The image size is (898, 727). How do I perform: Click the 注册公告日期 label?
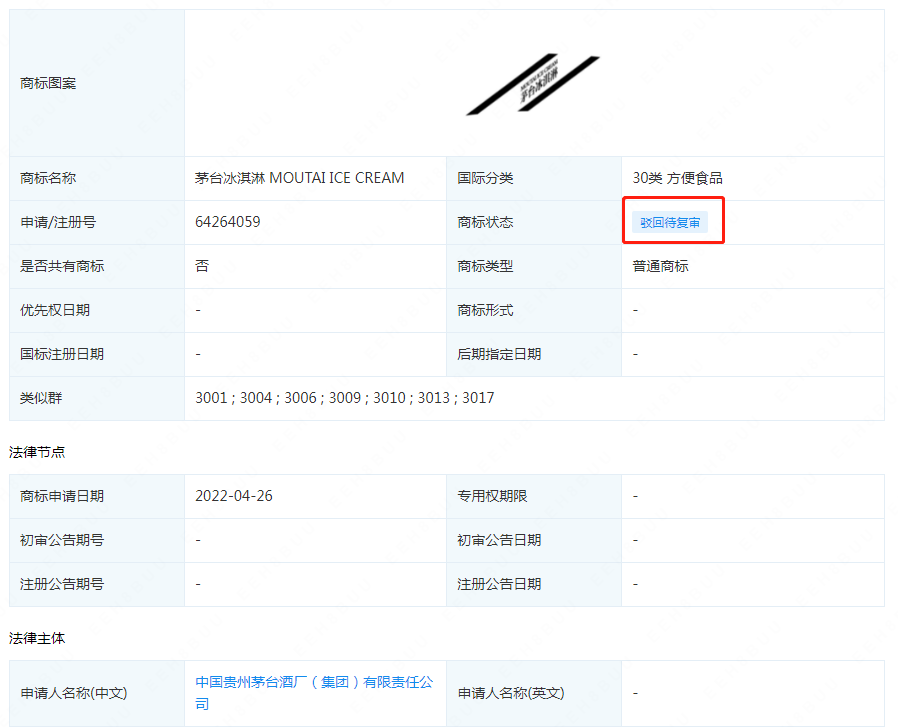[x=499, y=584]
